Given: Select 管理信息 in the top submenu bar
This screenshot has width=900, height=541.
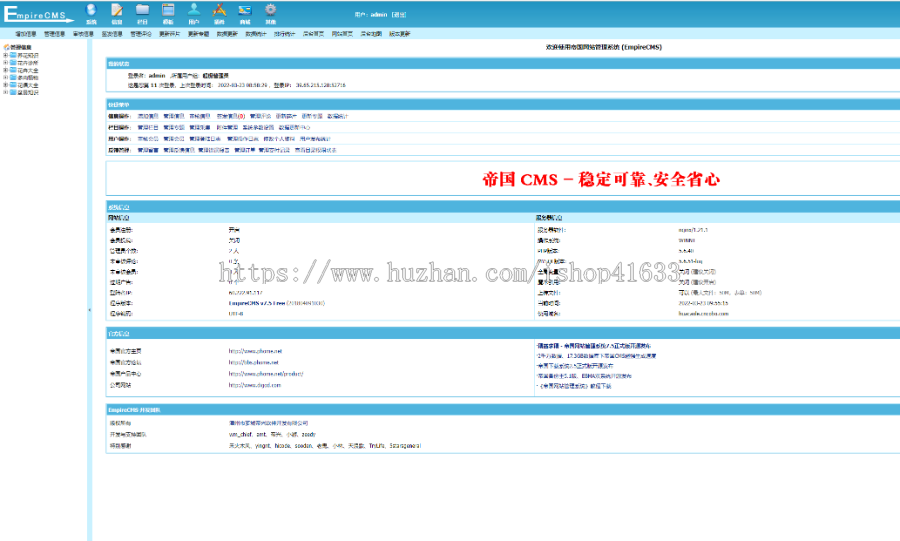Looking at the screenshot, I should click(55, 34).
